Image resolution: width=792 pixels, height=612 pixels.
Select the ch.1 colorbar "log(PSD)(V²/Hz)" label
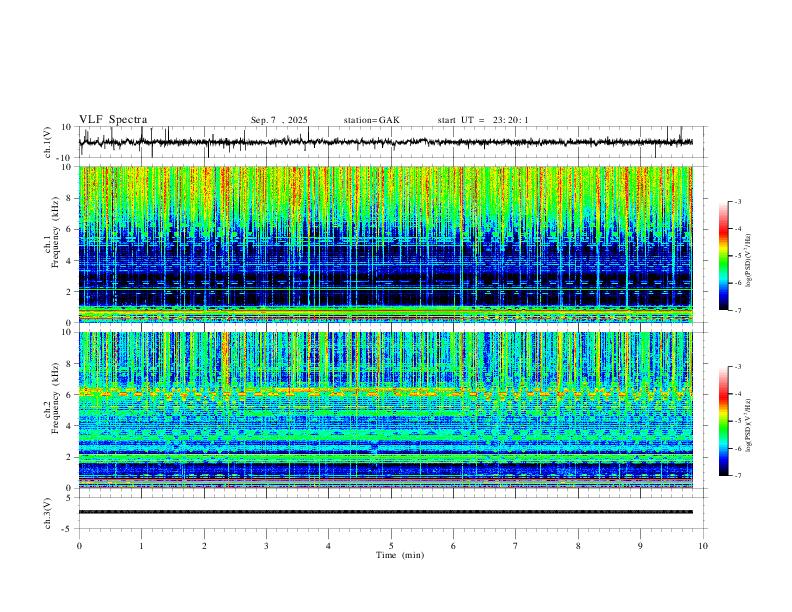(748, 261)
